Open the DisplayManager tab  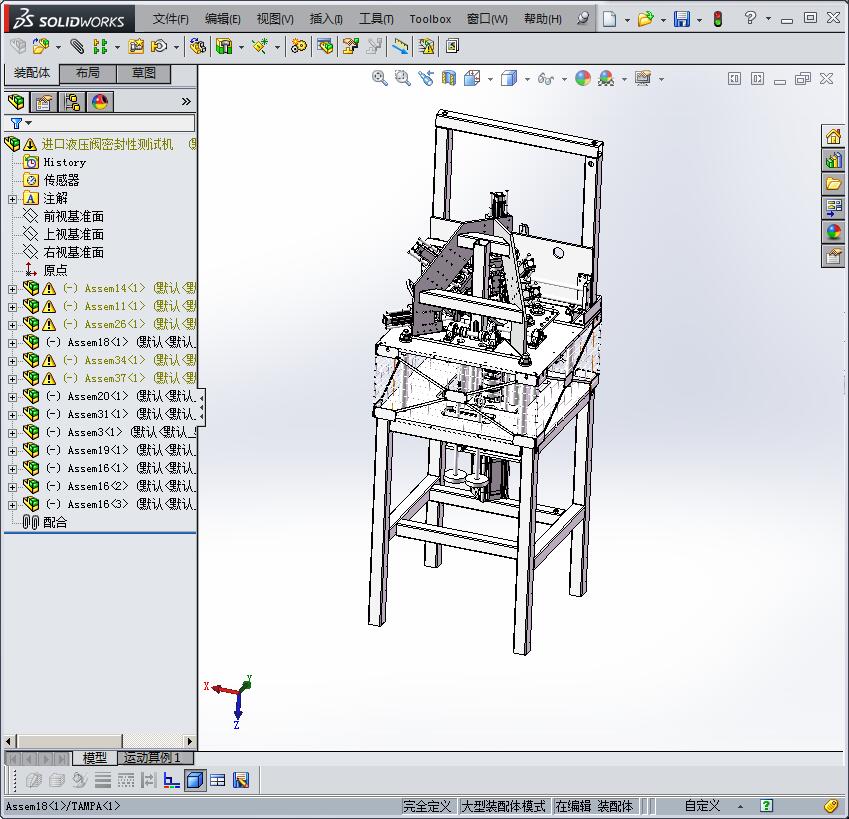coord(100,102)
